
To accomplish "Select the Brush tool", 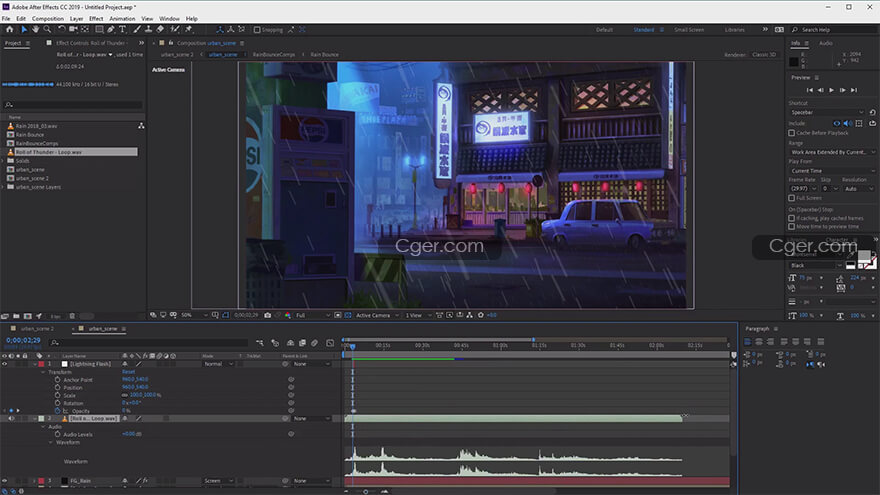I will 136,30.
